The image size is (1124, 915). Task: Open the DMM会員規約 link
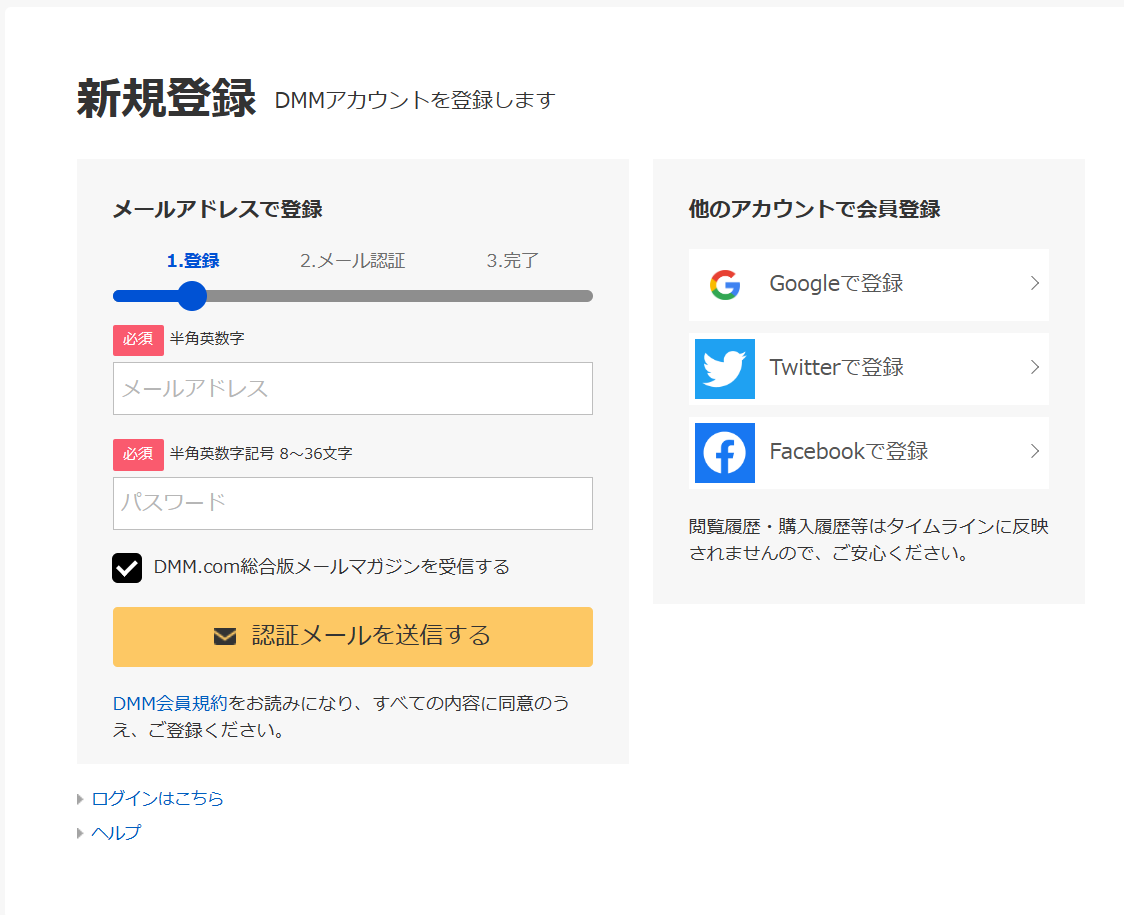171,703
